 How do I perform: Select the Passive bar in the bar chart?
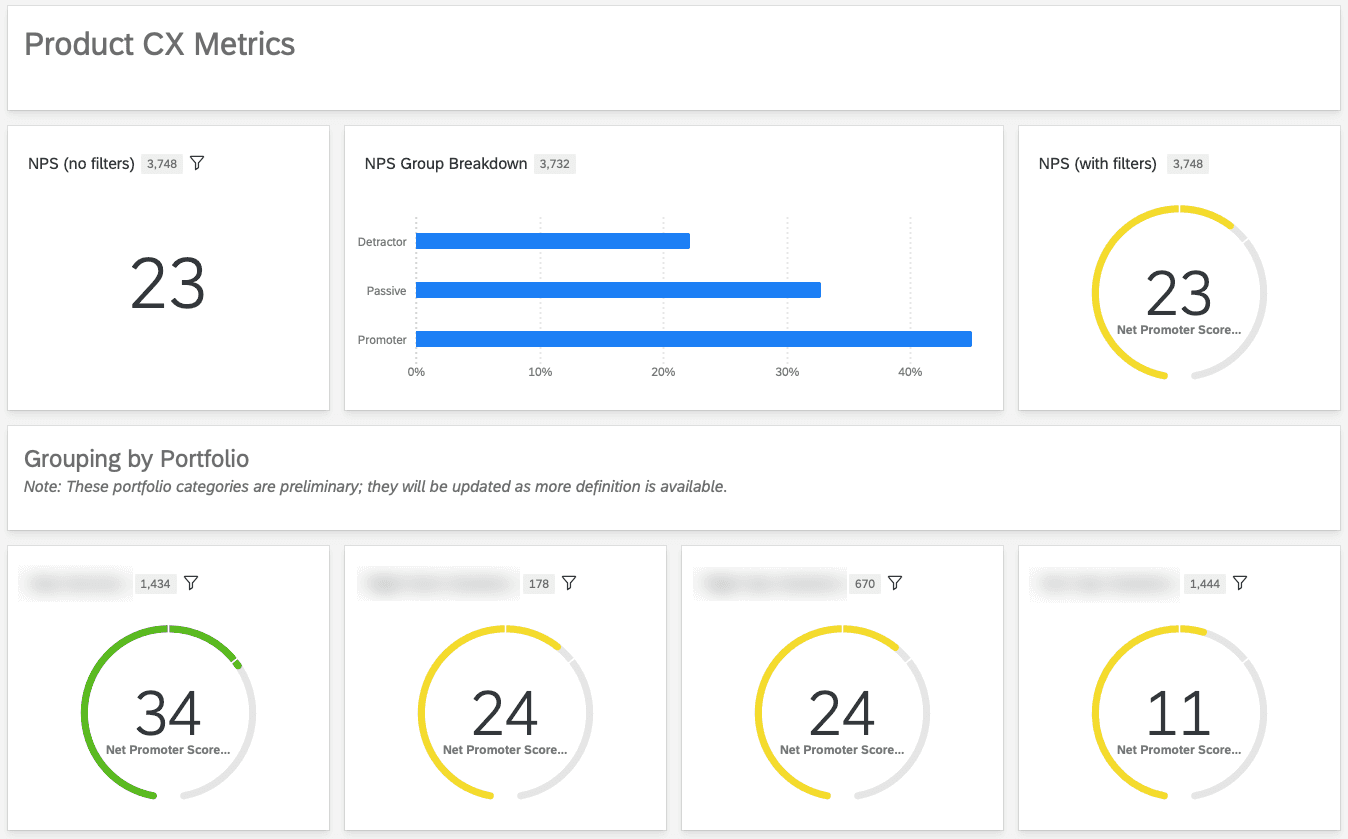pyautogui.click(x=615, y=290)
